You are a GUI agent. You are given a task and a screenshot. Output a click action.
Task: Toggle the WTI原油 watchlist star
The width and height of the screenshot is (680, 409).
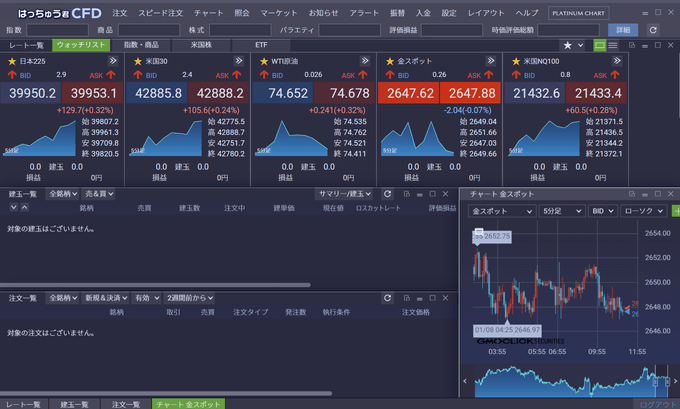pyautogui.click(x=264, y=61)
